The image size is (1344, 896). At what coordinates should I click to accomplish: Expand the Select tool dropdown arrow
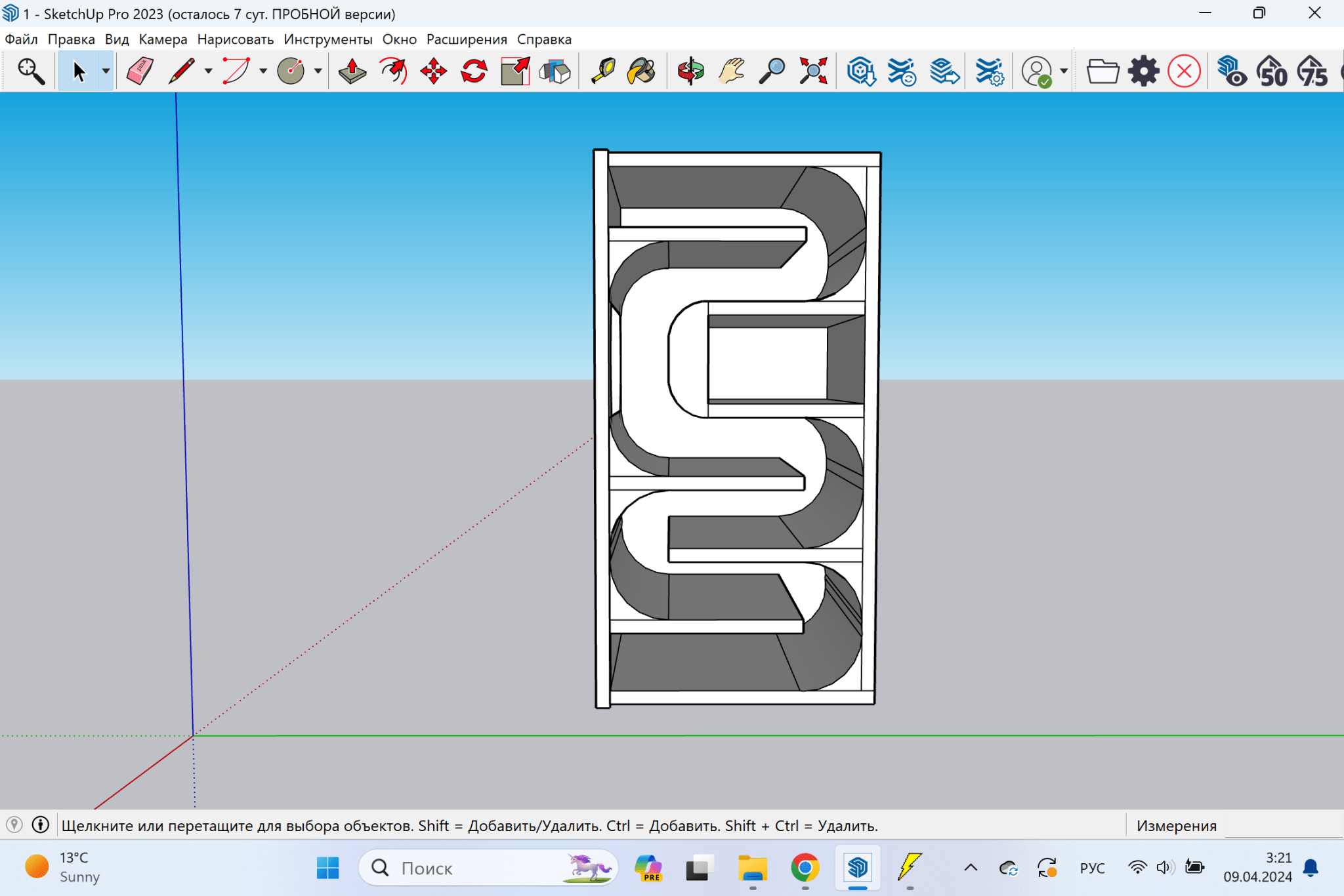coord(106,71)
